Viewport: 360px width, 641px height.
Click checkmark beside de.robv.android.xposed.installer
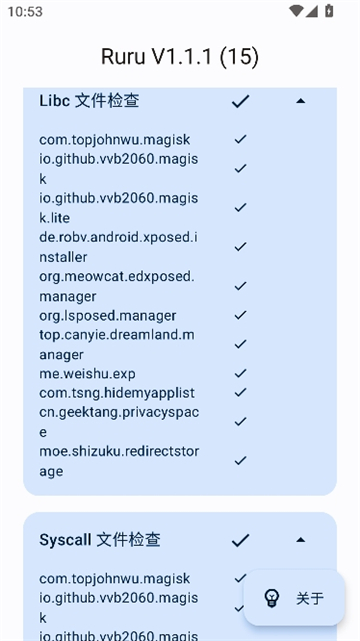240,247
